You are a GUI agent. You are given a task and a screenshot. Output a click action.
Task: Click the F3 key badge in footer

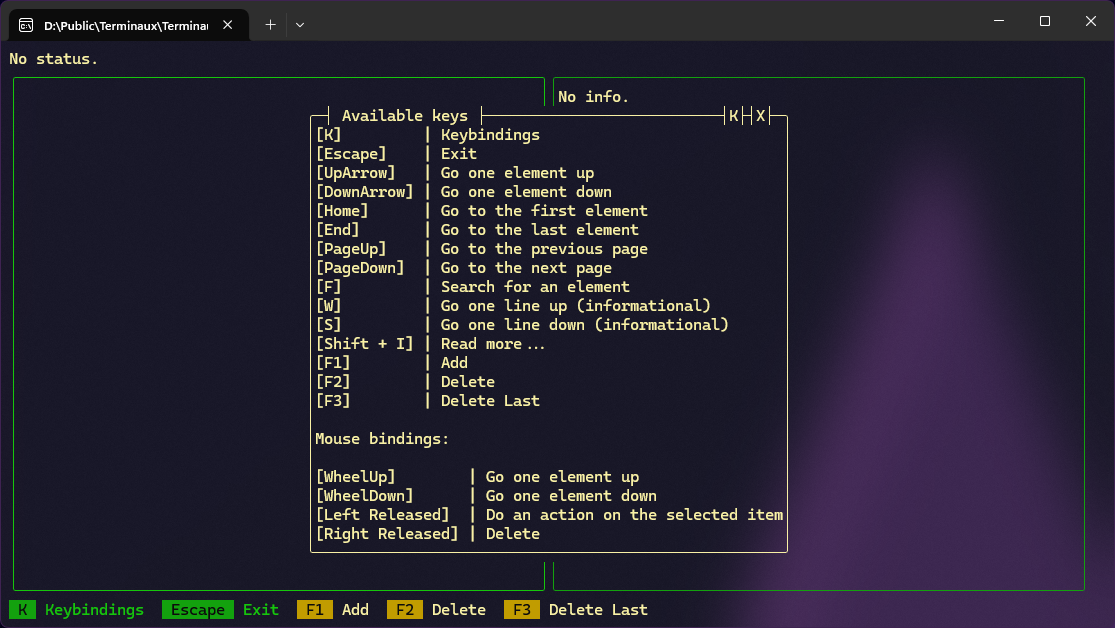click(x=521, y=610)
